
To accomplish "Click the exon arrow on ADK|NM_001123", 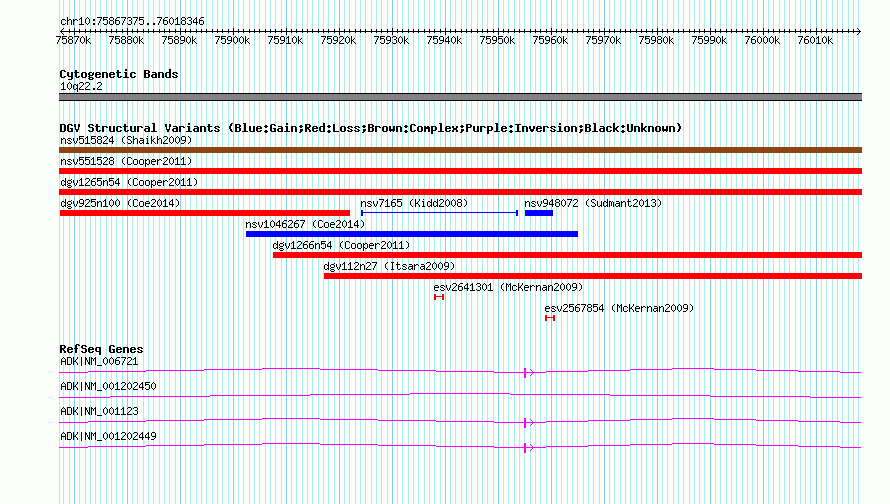I will [x=528, y=422].
